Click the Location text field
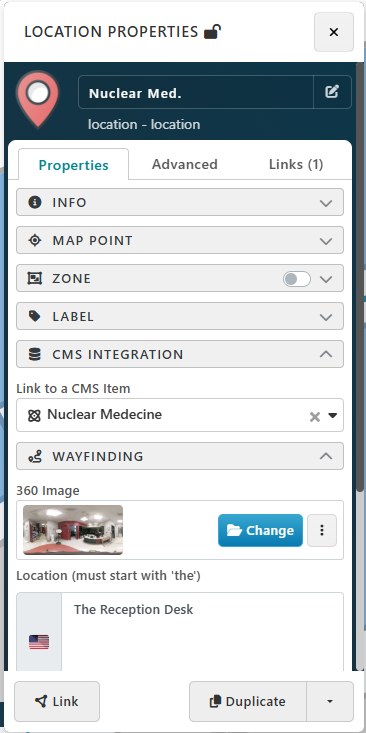 coord(202,631)
